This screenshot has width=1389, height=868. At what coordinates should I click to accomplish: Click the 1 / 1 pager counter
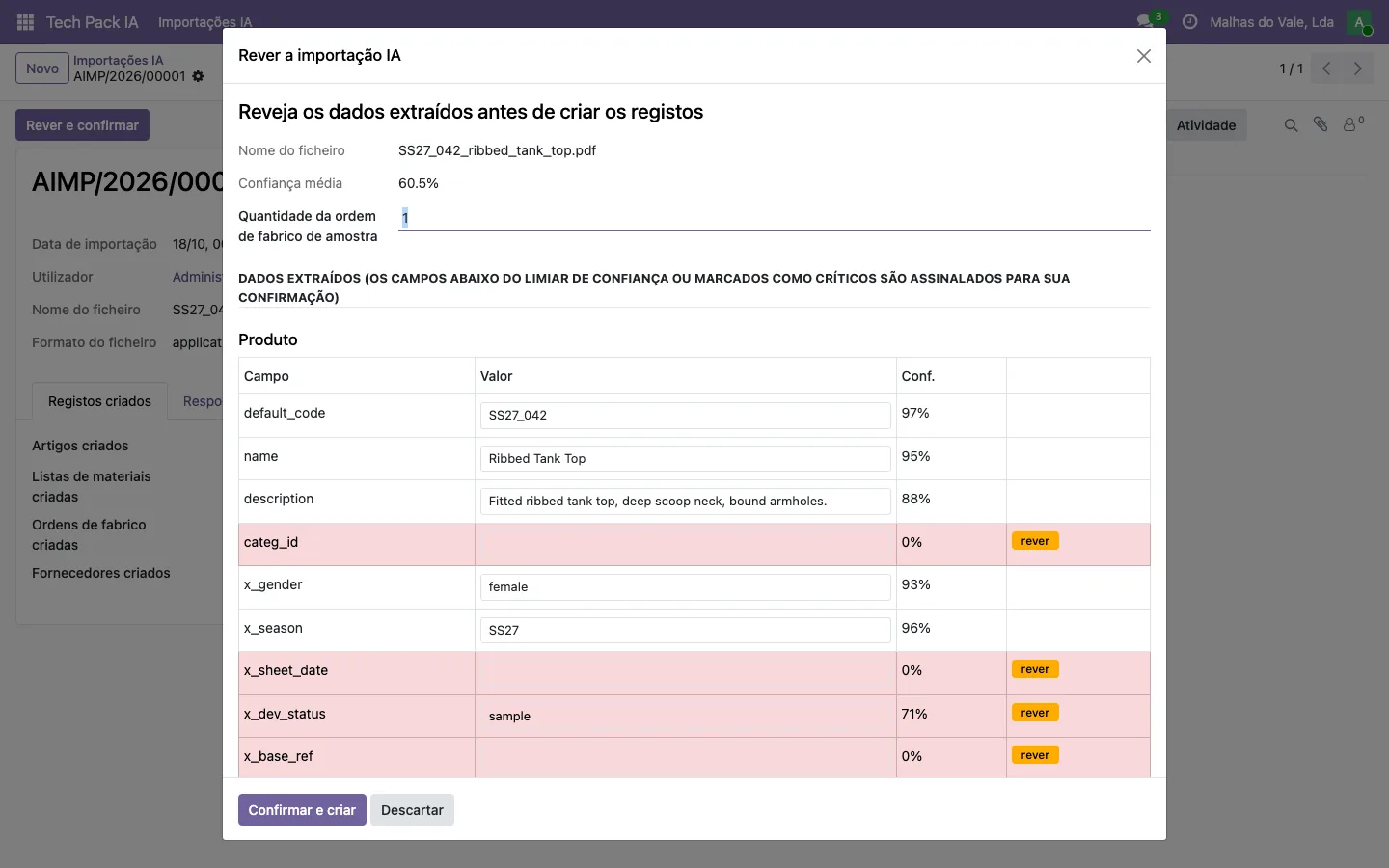tap(1292, 68)
